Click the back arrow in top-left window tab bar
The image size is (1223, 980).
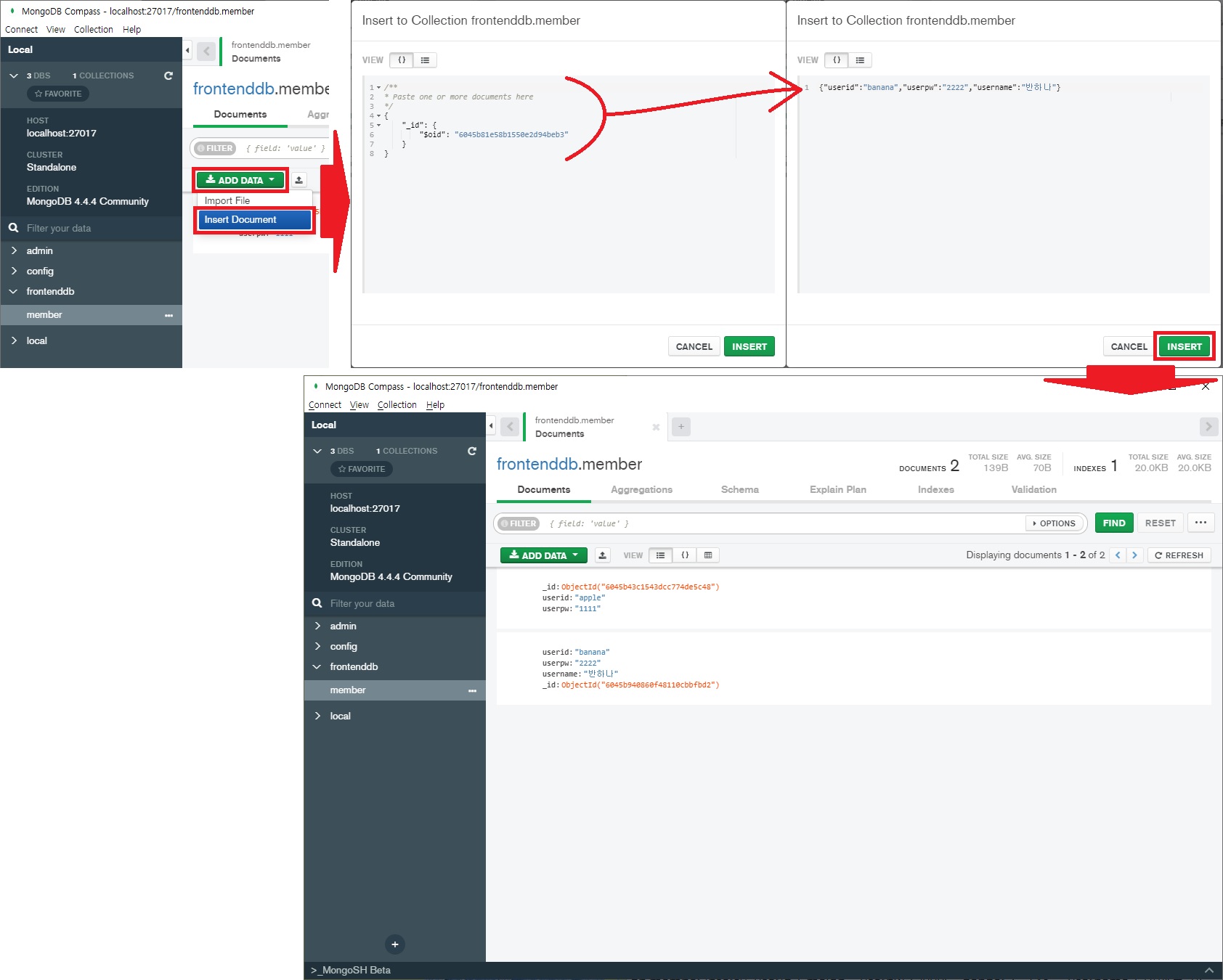point(207,52)
